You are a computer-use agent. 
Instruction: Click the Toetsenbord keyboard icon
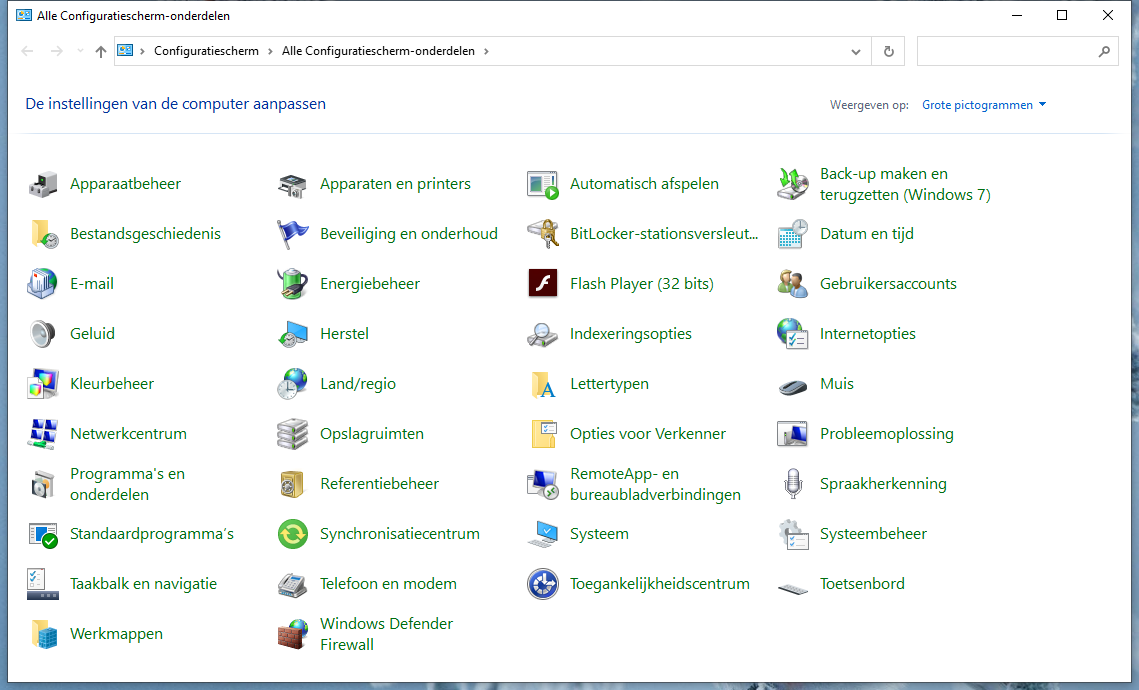tap(793, 588)
